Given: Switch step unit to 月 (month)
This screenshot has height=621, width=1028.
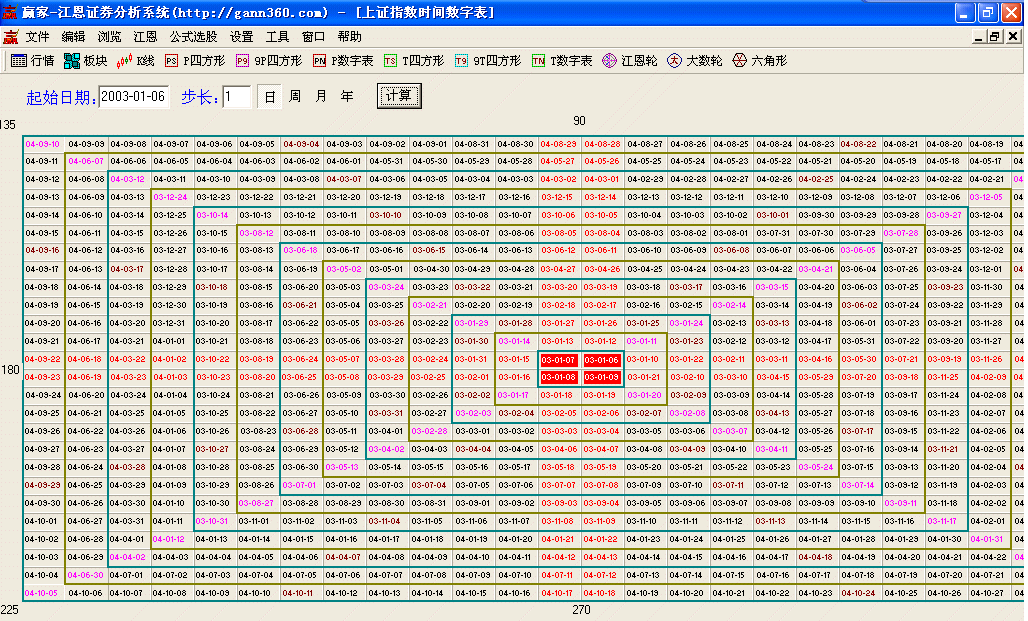Looking at the screenshot, I should point(321,97).
